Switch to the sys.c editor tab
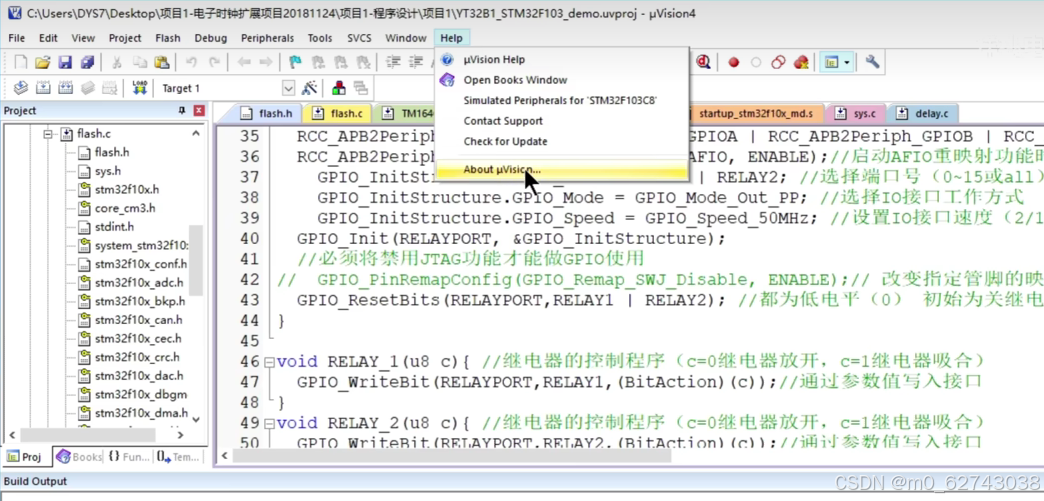1044x501 pixels. tap(856, 113)
